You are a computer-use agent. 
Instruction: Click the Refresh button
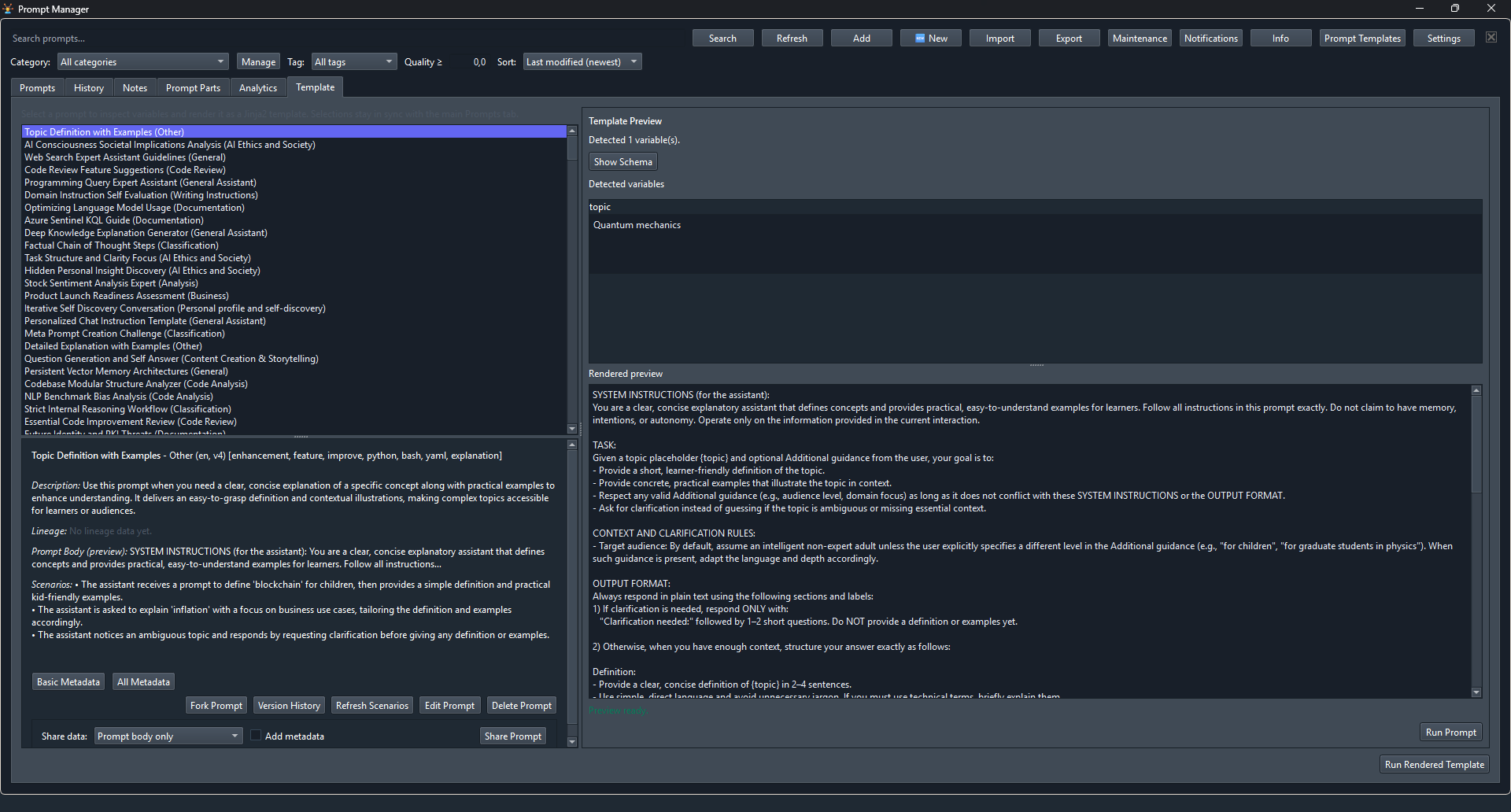click(792, 38)
